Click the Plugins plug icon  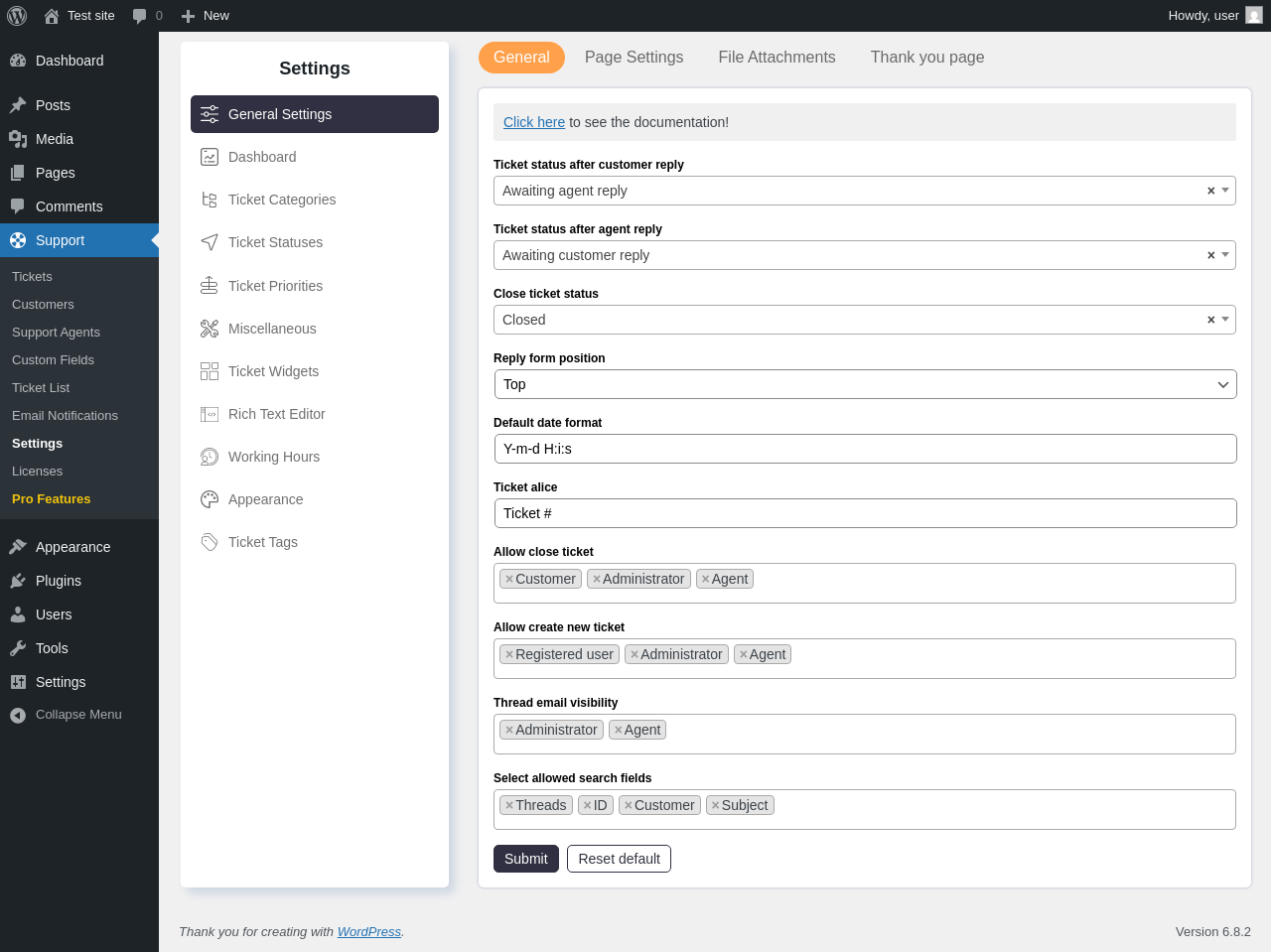18,581
